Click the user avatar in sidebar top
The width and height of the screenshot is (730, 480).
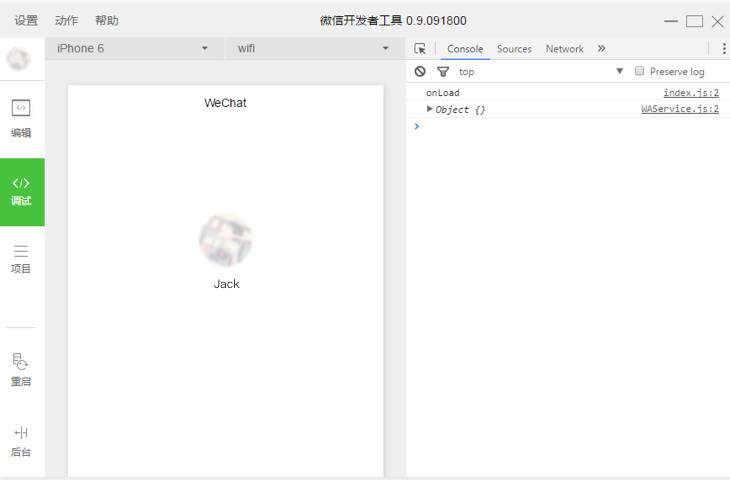(18, 59)
